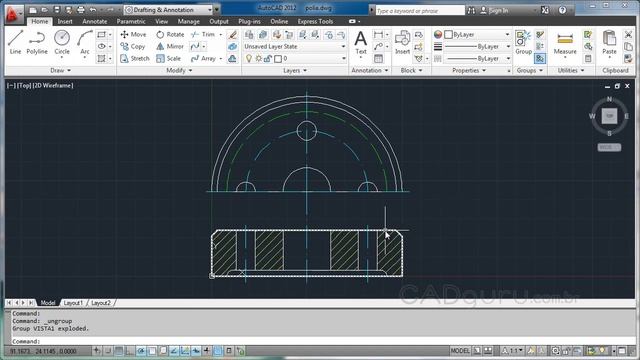Switch to the Insert ribbon tab
This screenshot has width=640, height=360.
[64, 21]
